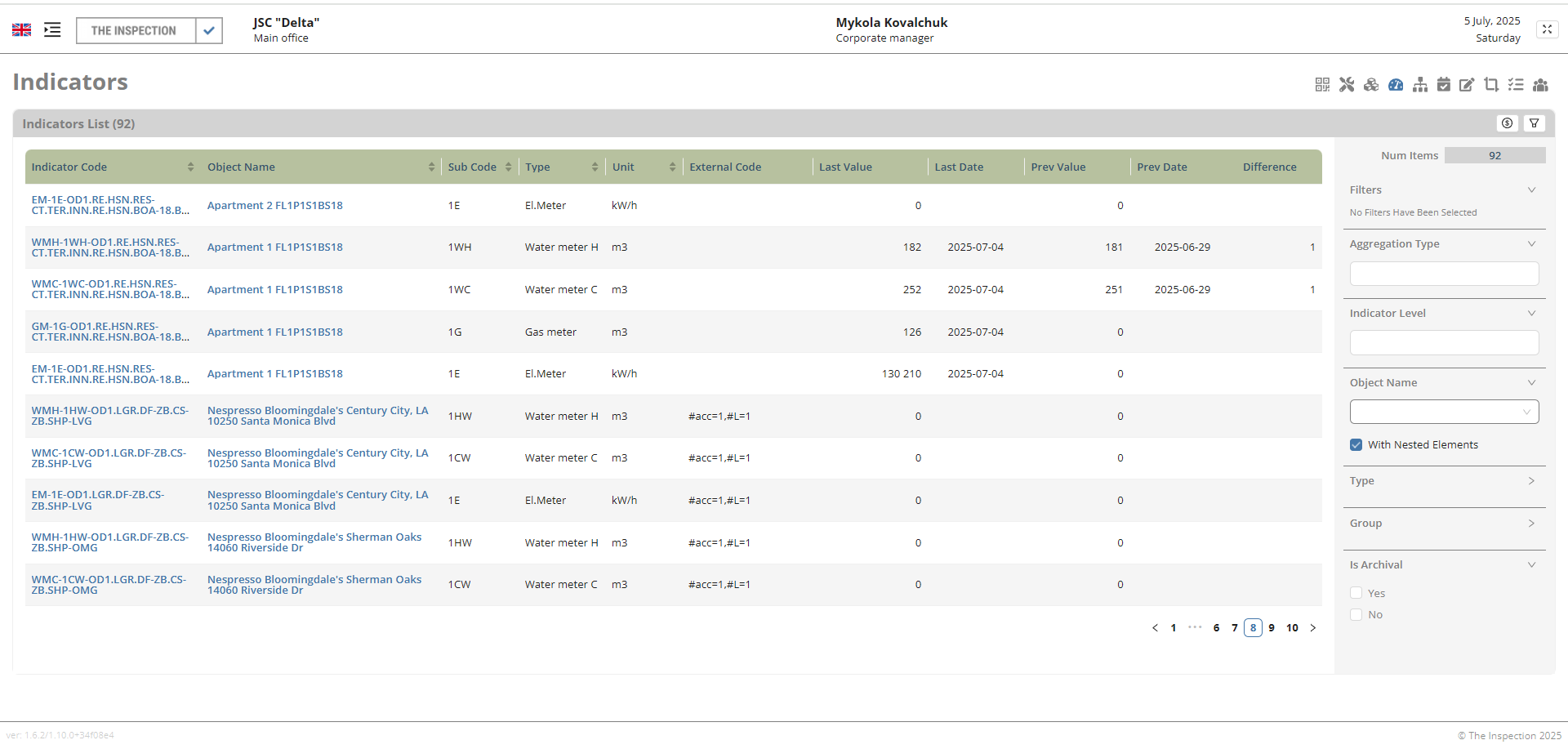Check the Is Archival No option
The height and width of the screenshot is (749, 1568).
pyautogui.click(x=1356, y=615)
